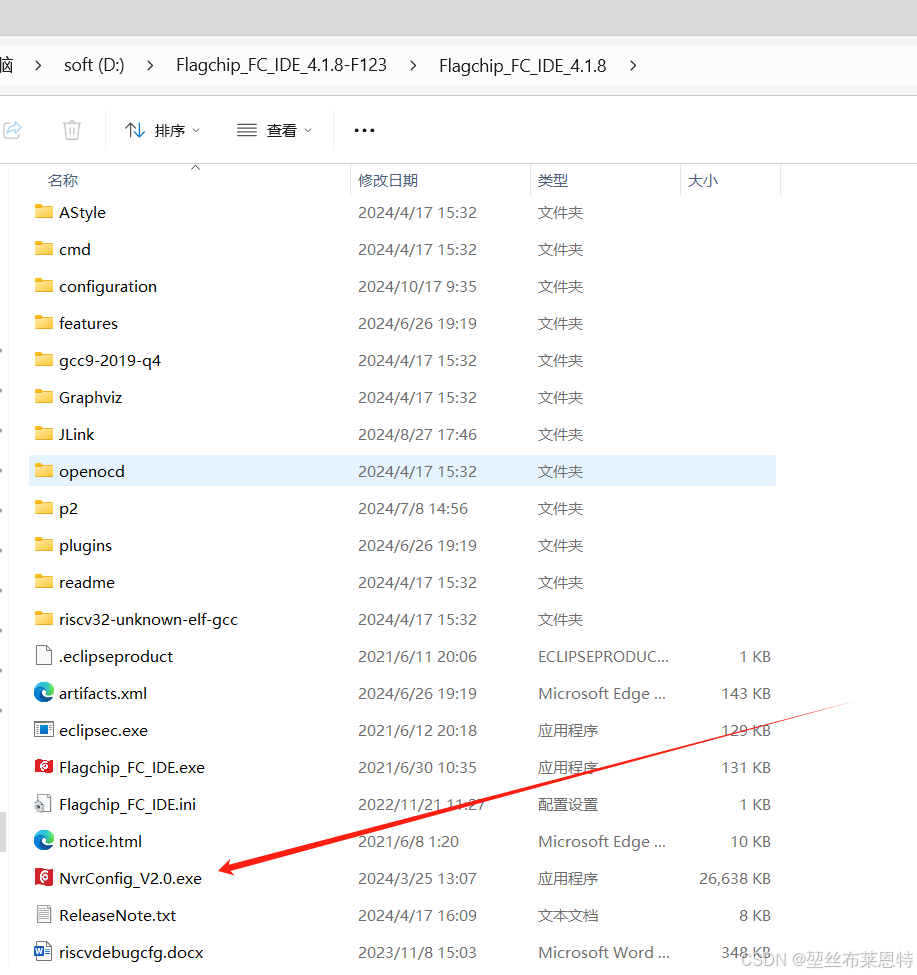Click the Flagchip_FC_IDE.exe red icon

pos(44,767)
